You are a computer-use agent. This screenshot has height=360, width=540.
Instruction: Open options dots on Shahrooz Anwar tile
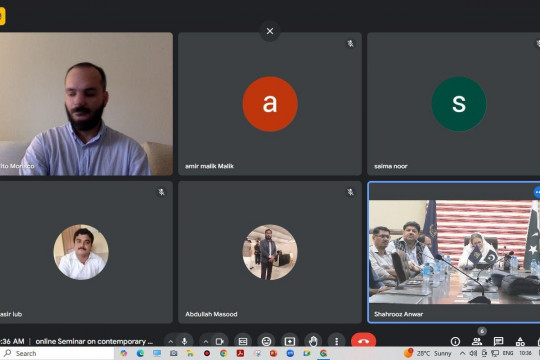tap(537, 192)
